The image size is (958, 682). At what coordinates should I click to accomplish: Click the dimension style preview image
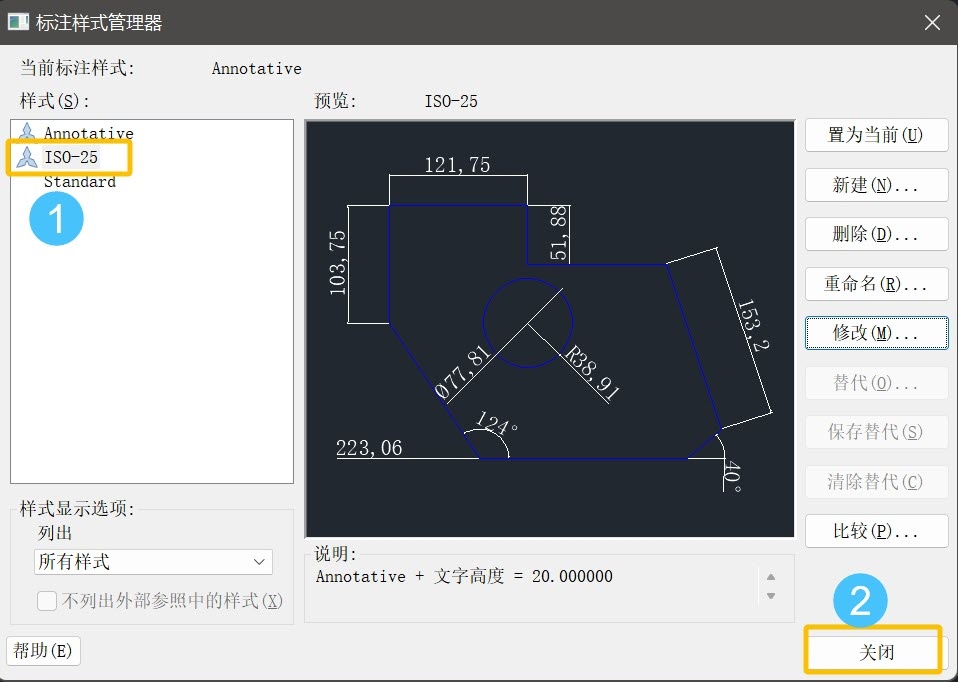550,329
